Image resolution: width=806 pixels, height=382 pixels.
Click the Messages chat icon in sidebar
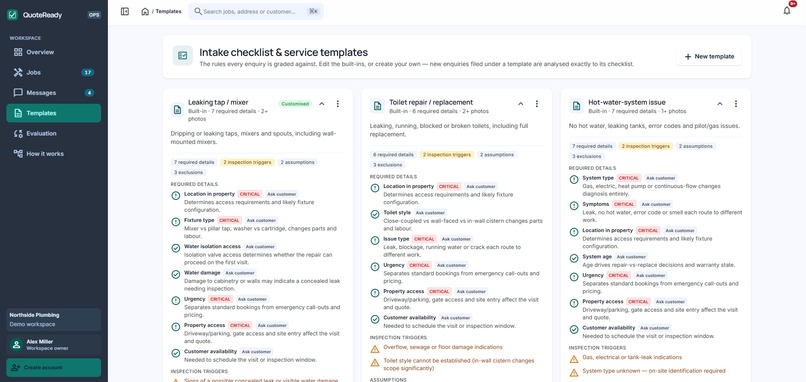(x=18, y=93)
